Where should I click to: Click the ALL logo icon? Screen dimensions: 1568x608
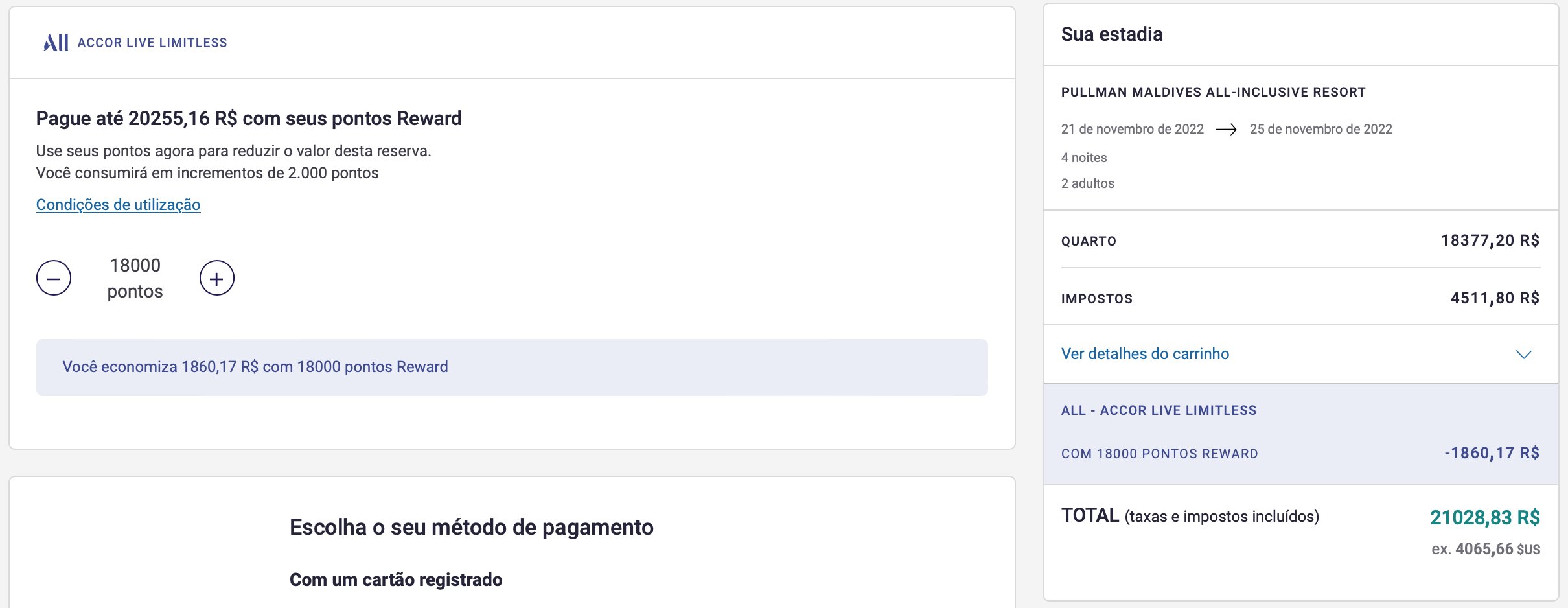pyautogui.click(x=56, y=43)
